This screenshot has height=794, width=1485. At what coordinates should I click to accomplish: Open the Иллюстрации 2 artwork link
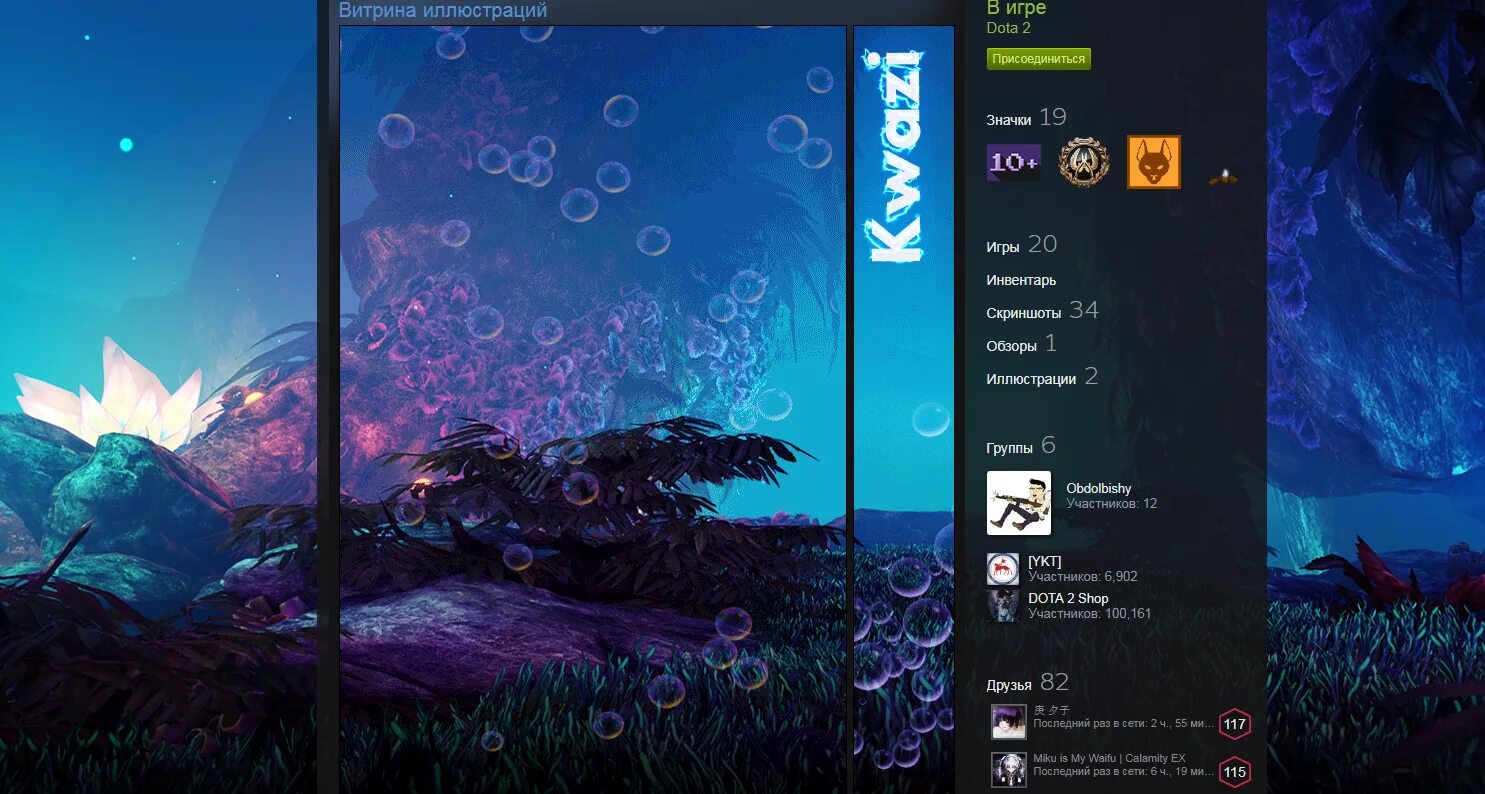(x=1042, y=377)
